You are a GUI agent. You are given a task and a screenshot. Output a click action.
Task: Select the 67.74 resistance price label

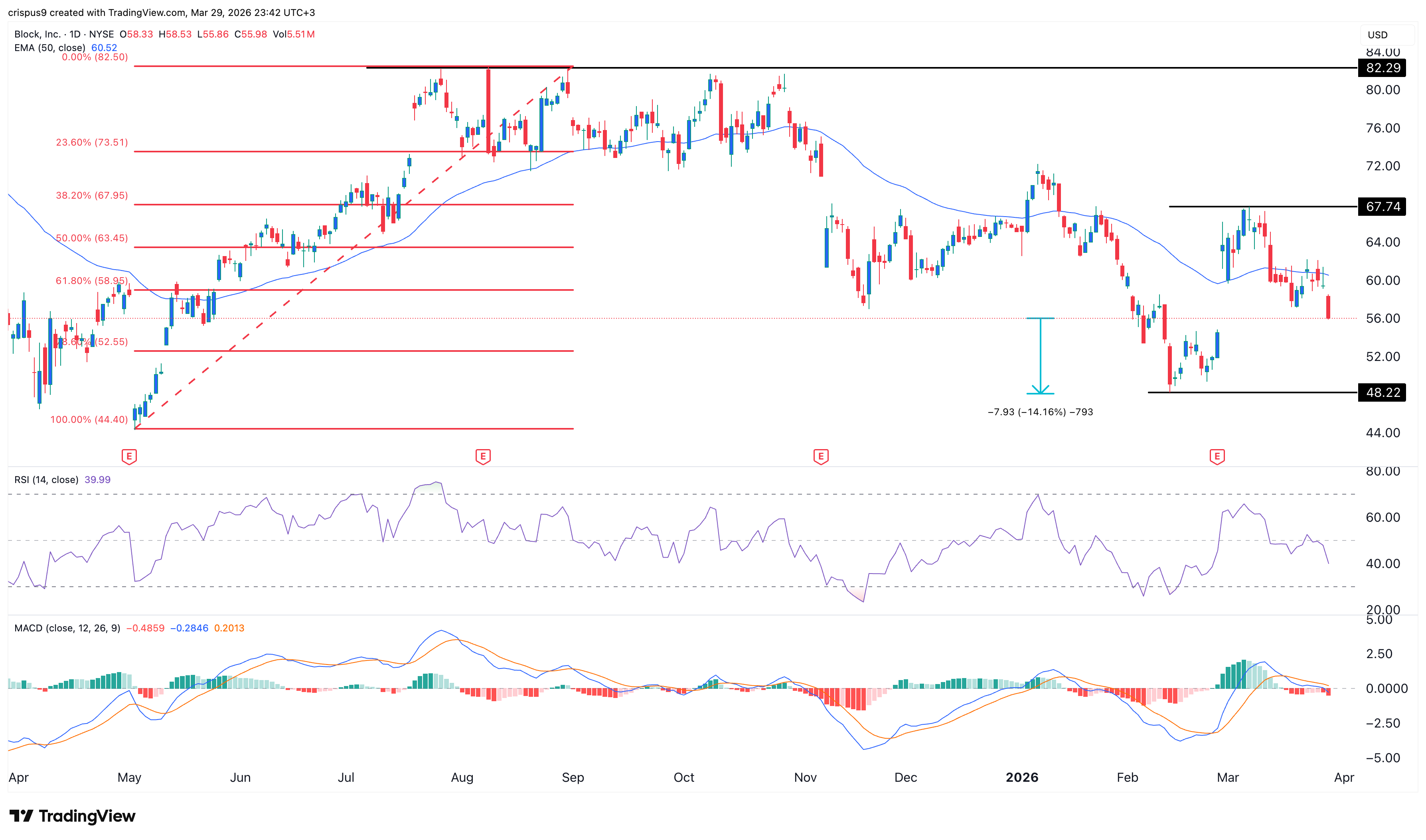pyautogui.click(x=1383, y=207)
